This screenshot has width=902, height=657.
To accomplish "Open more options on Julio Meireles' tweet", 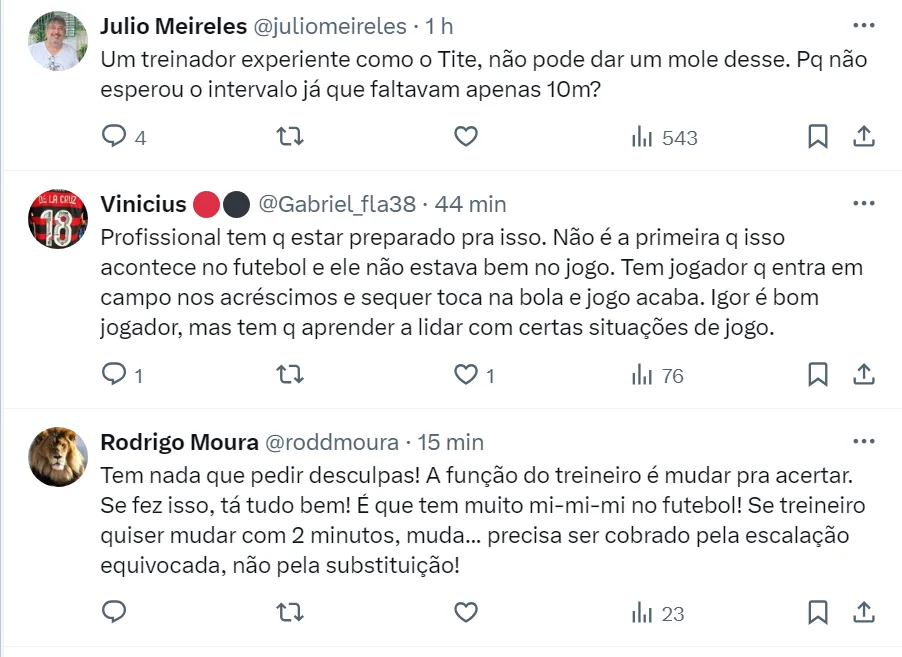I will pyautogui.click(x=863, y=25).
